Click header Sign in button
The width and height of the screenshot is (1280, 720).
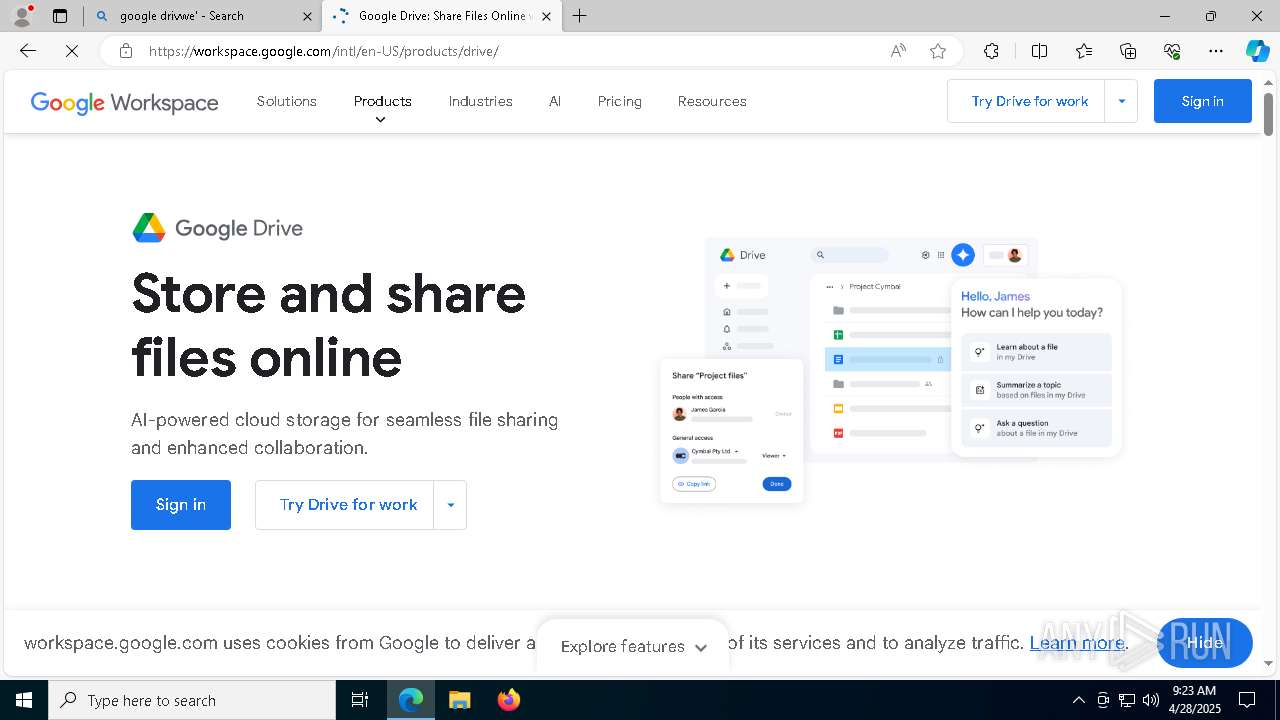pos(1202,101)
